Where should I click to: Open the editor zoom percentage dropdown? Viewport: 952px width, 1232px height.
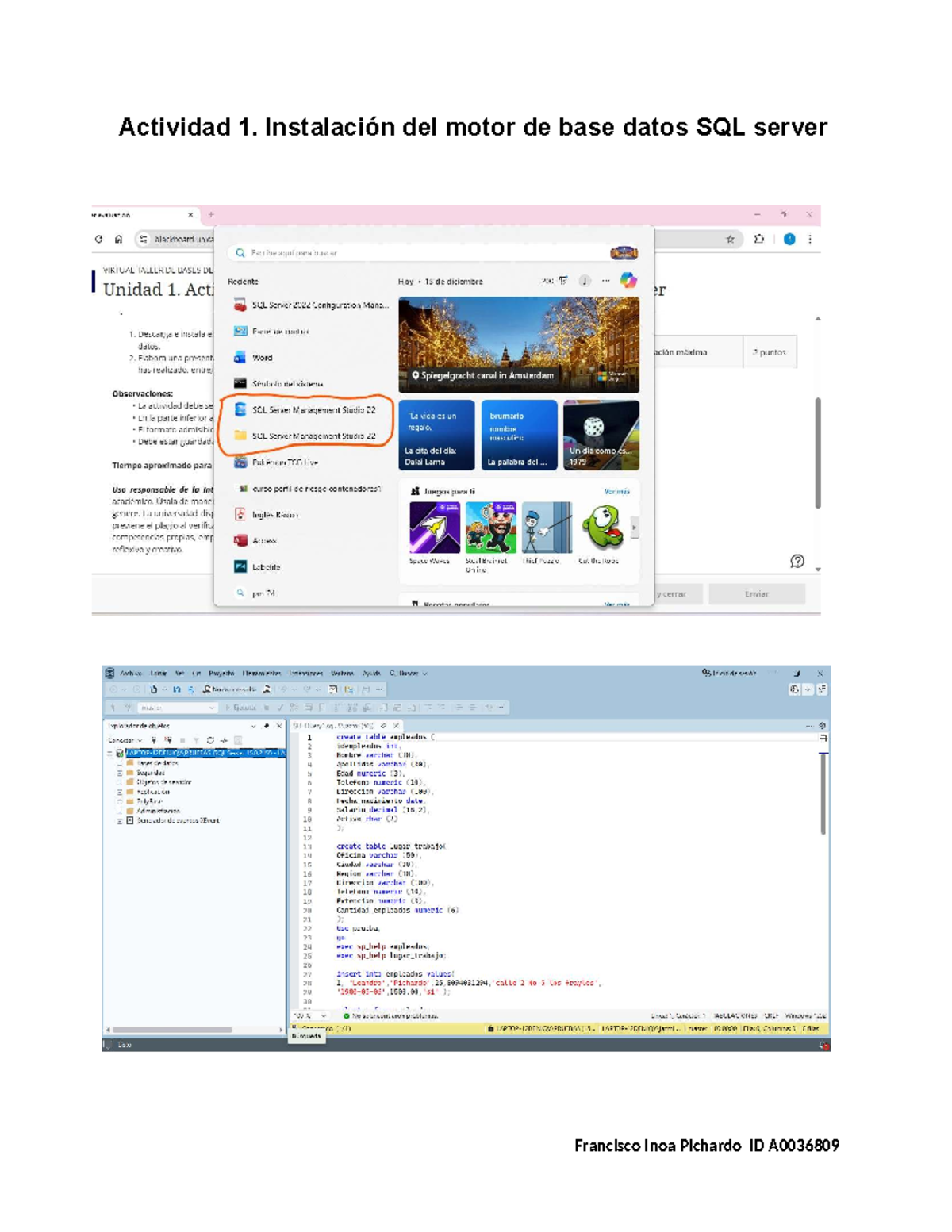(311, 1015)
